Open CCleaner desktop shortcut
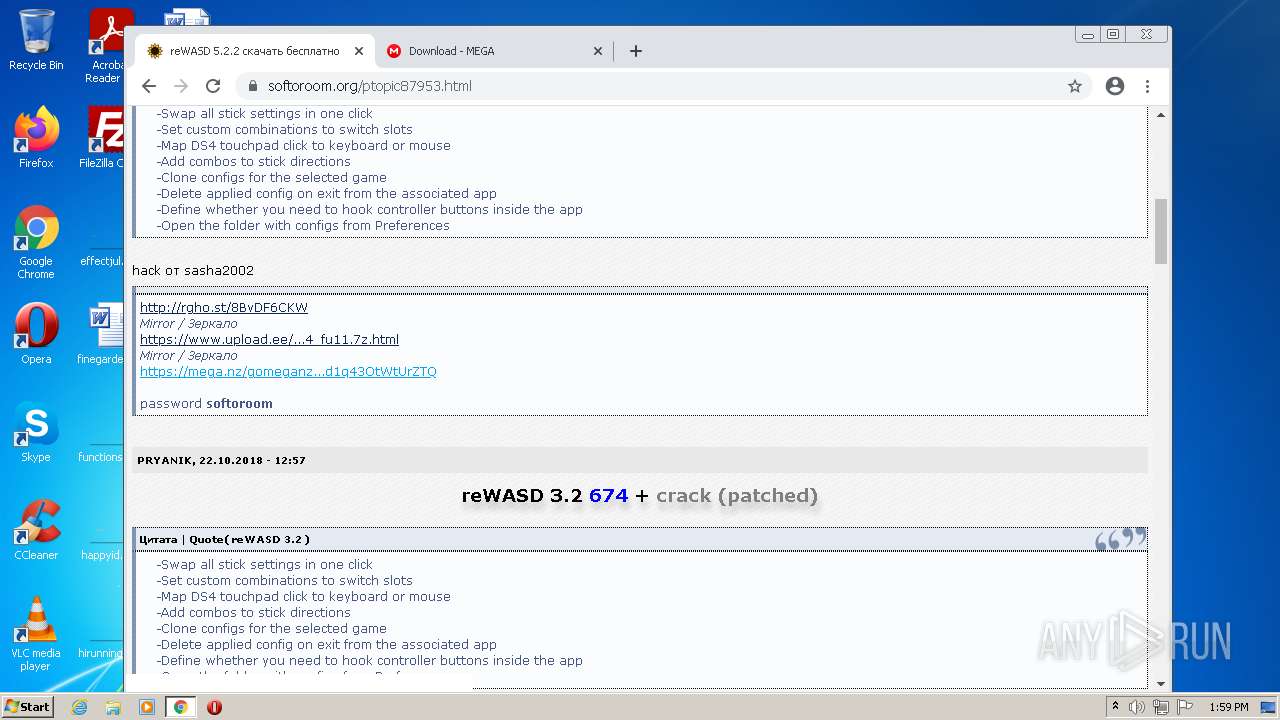This screenshot has height=720, width=1280. [x=36, y=530]
